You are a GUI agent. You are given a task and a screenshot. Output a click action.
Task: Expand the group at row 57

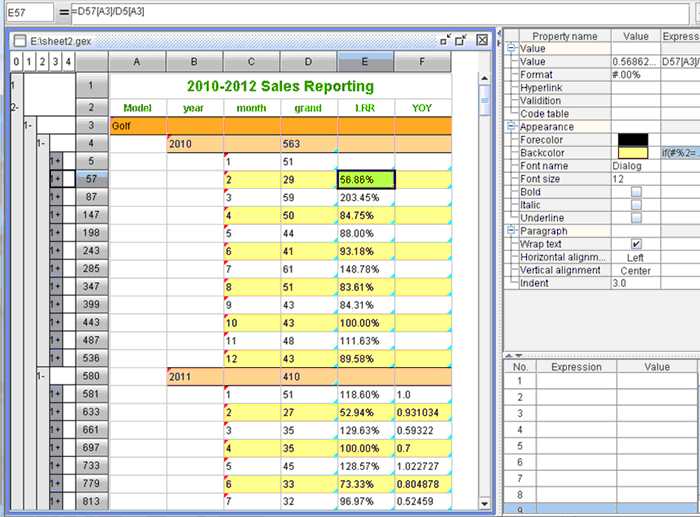tap(56, 178)
